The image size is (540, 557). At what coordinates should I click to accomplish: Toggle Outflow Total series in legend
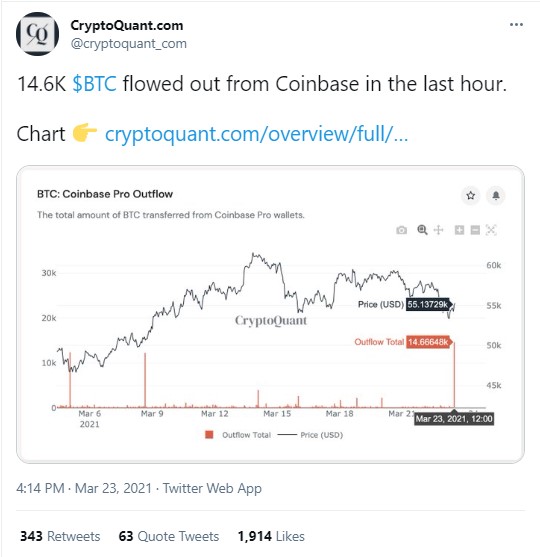click(238, 435)
